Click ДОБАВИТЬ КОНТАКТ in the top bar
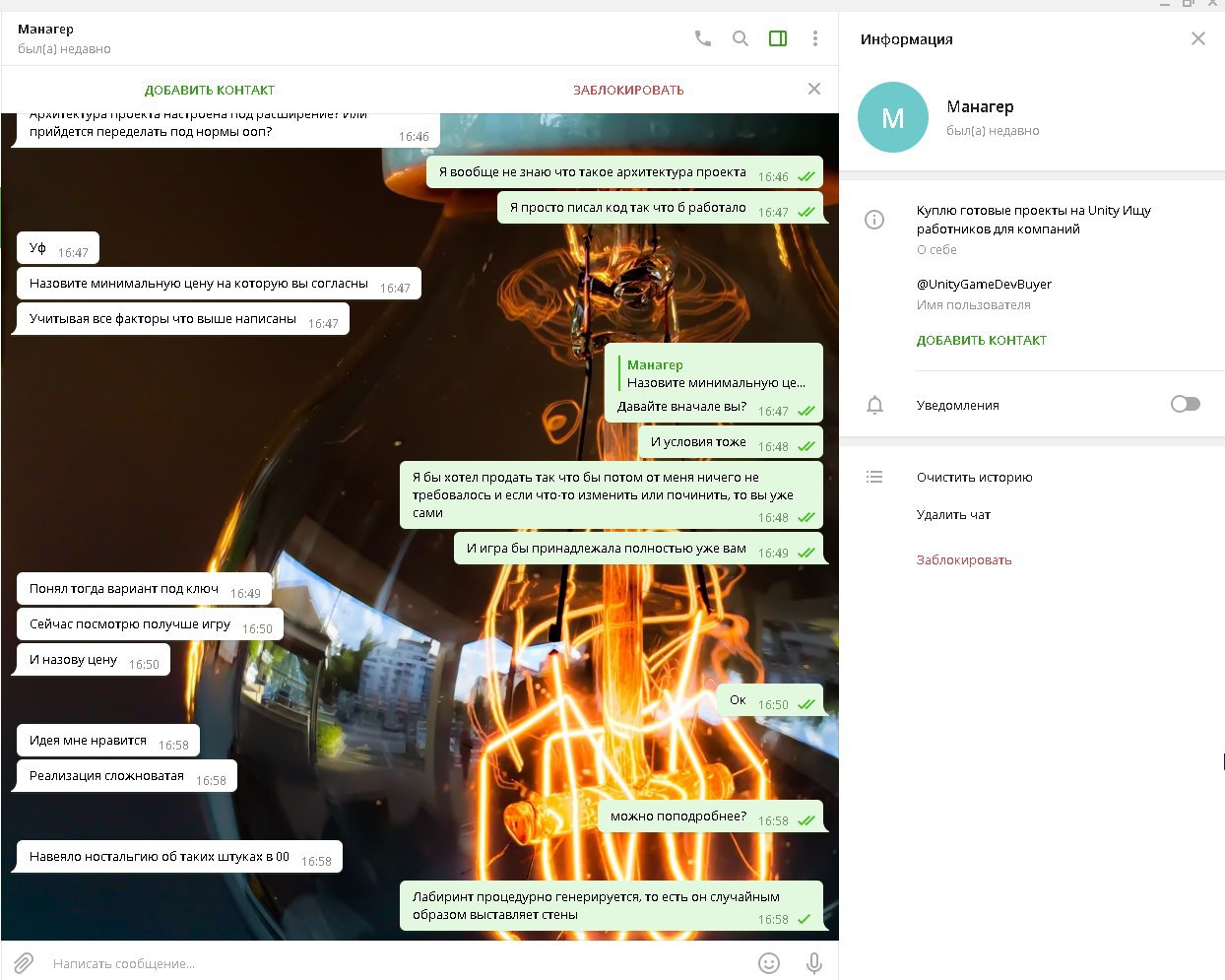Screen dimensions: 1225x980 tap(210, 90)
